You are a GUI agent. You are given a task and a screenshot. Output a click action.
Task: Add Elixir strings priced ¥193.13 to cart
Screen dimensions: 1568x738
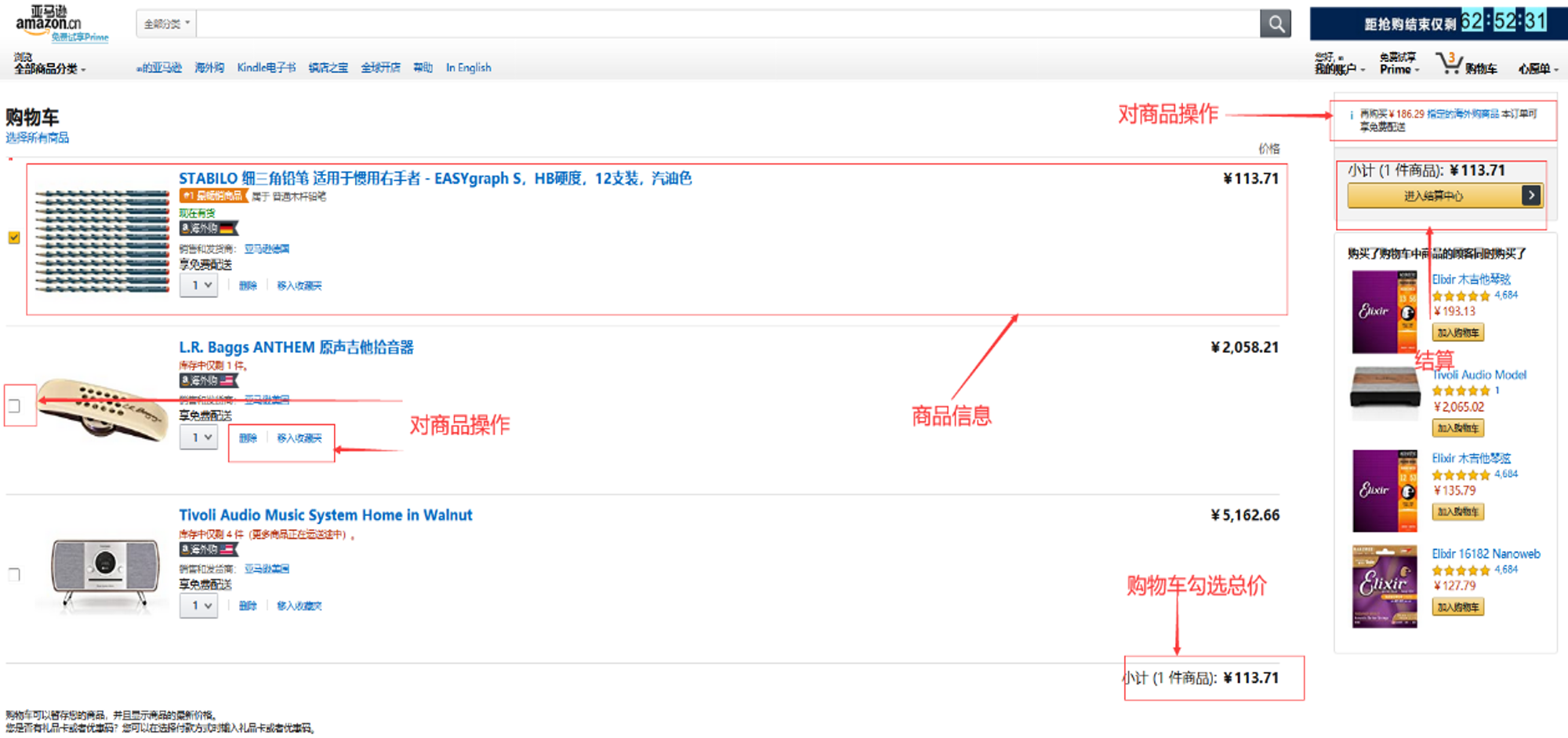pyautogui.click(x=1458, y=333)
